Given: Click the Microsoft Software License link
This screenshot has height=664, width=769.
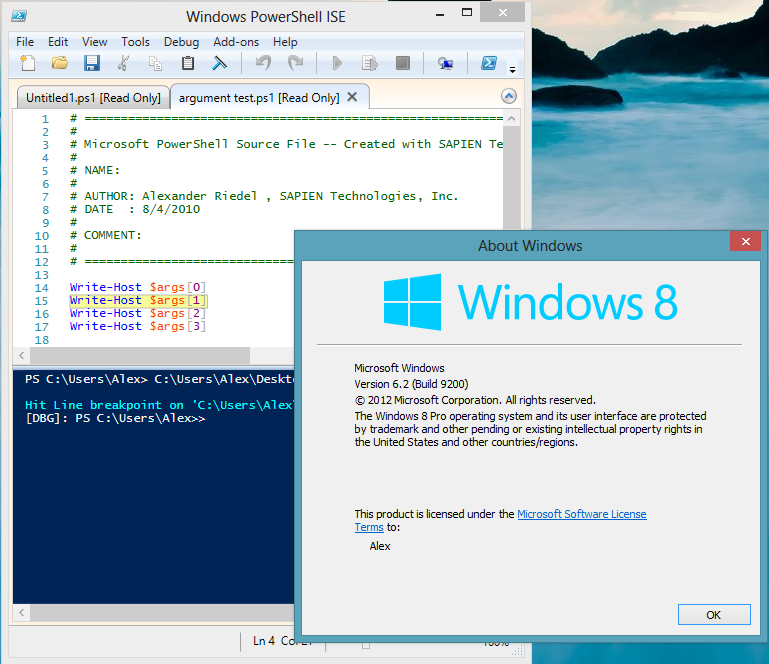Looking at the screenshot, I should pyautogui.click(x=582, y=514).
